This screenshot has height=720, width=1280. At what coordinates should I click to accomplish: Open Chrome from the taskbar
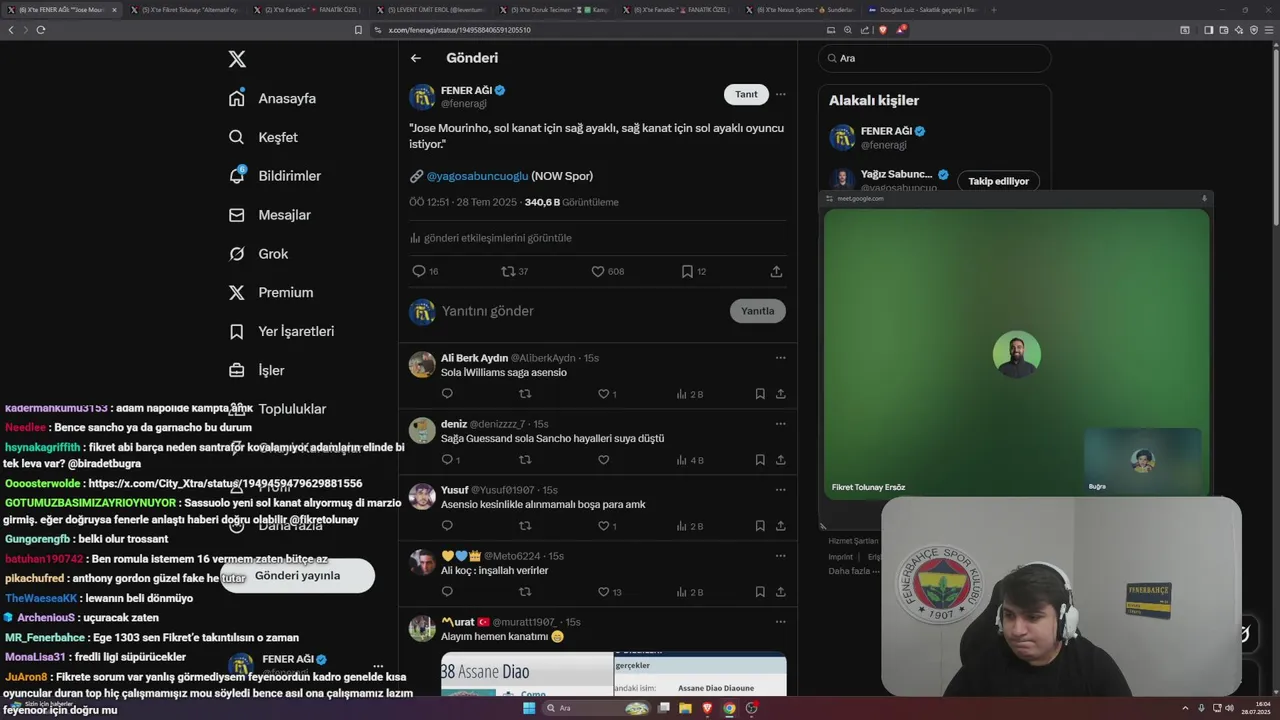point(729,708)
